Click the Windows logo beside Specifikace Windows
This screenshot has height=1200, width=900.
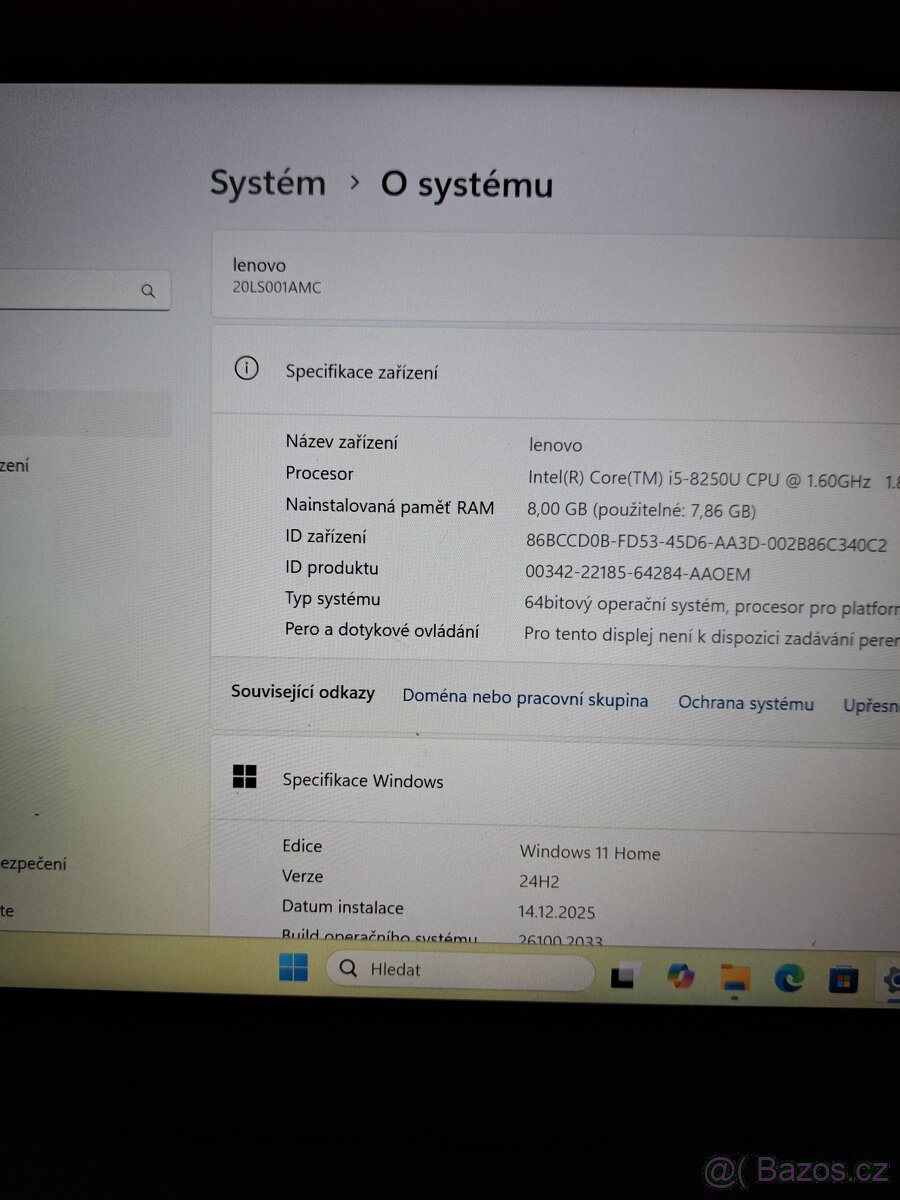point(247,774)
